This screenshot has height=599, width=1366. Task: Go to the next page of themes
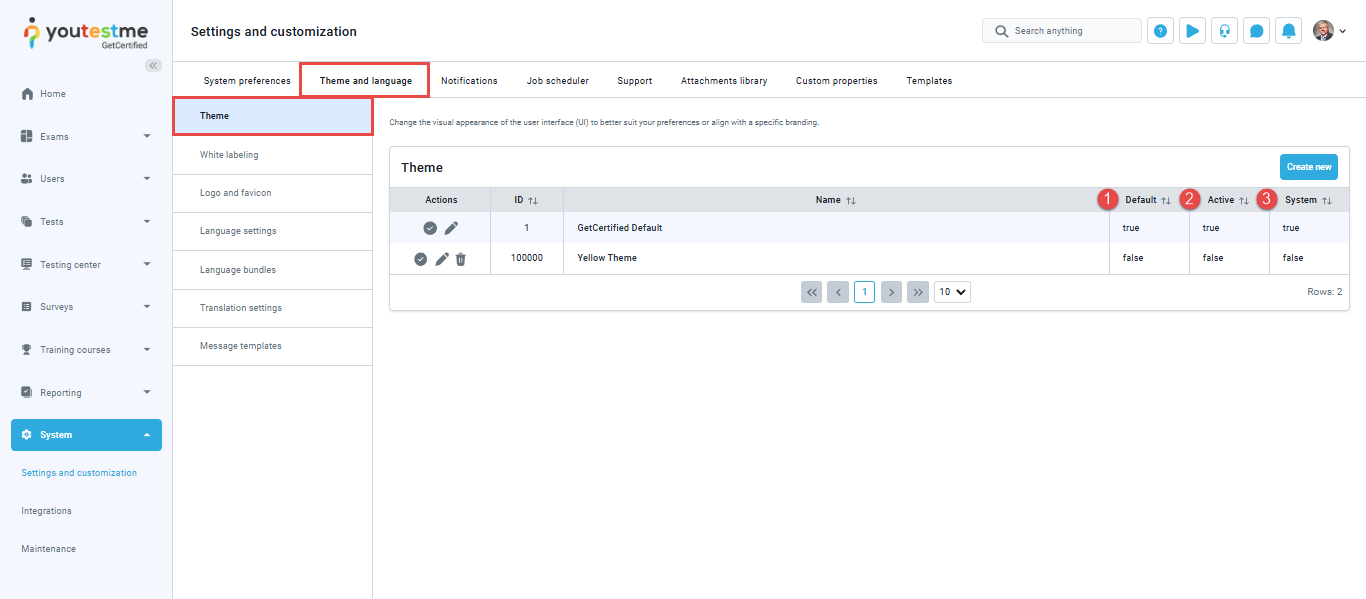tap(891, 292)
